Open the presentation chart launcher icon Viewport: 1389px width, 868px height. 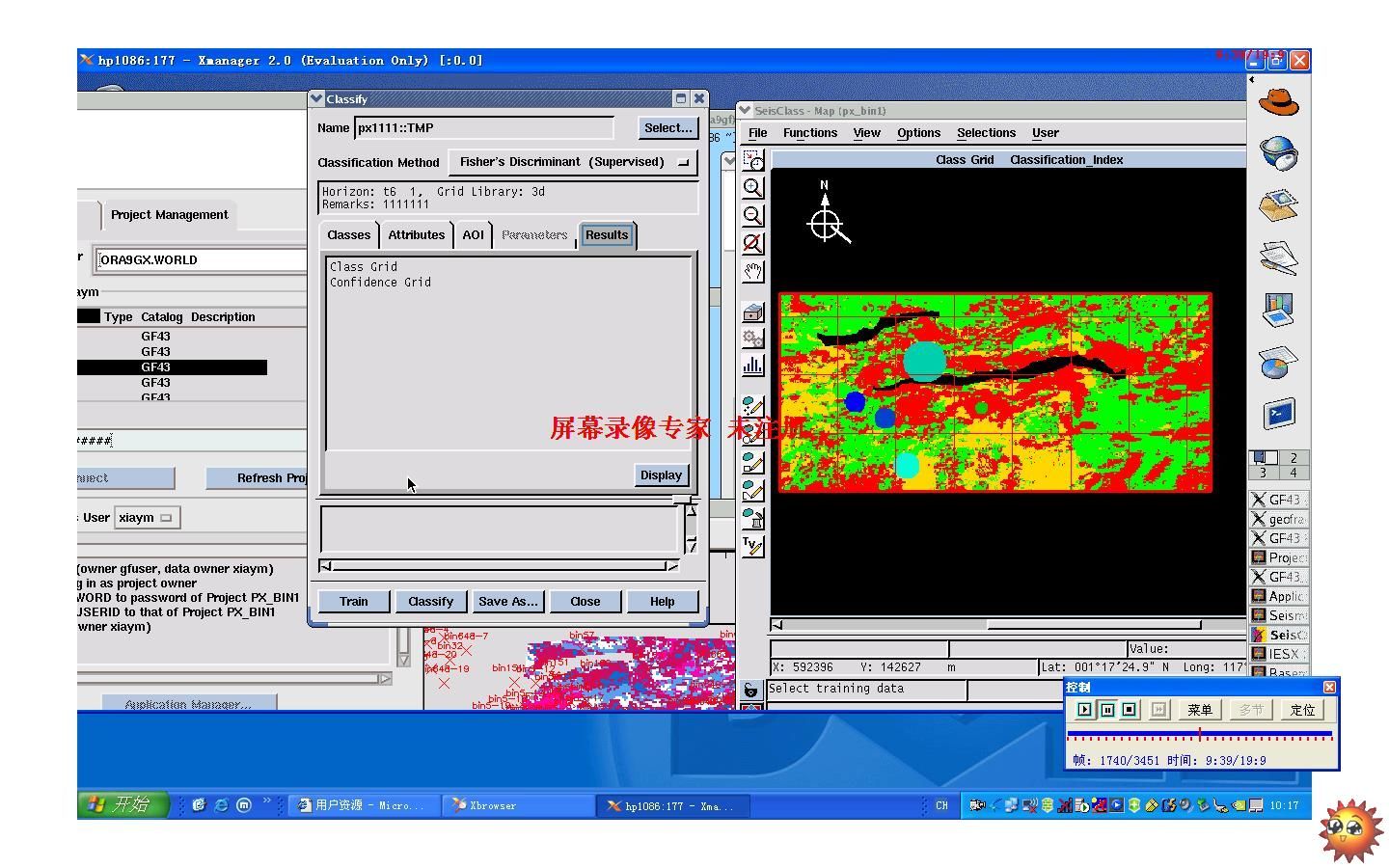coord(1279,311)
